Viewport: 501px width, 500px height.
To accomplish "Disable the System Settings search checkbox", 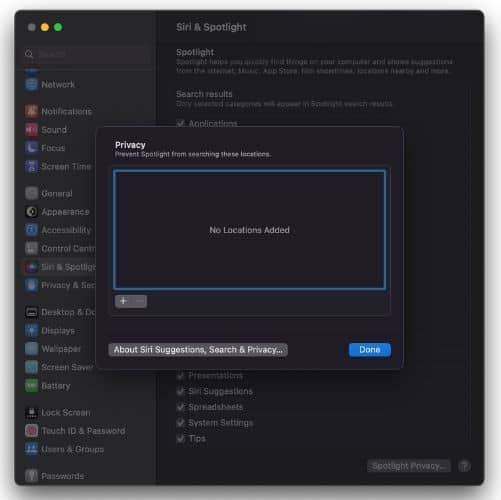I will tap(180, 423).
